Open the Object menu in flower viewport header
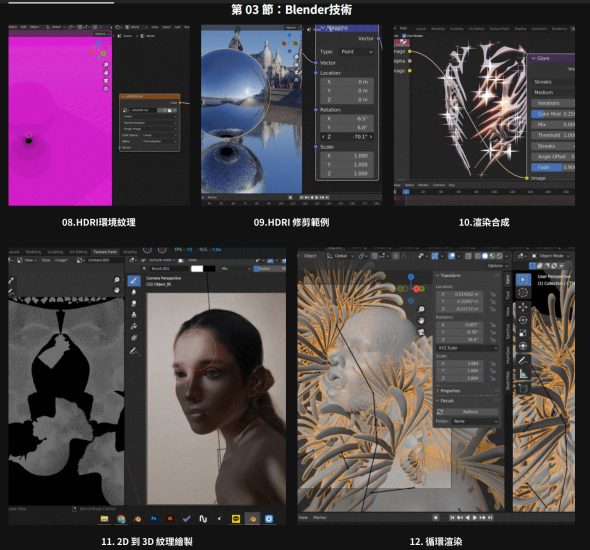Screen dimensions: 590x550 (310, 256)
